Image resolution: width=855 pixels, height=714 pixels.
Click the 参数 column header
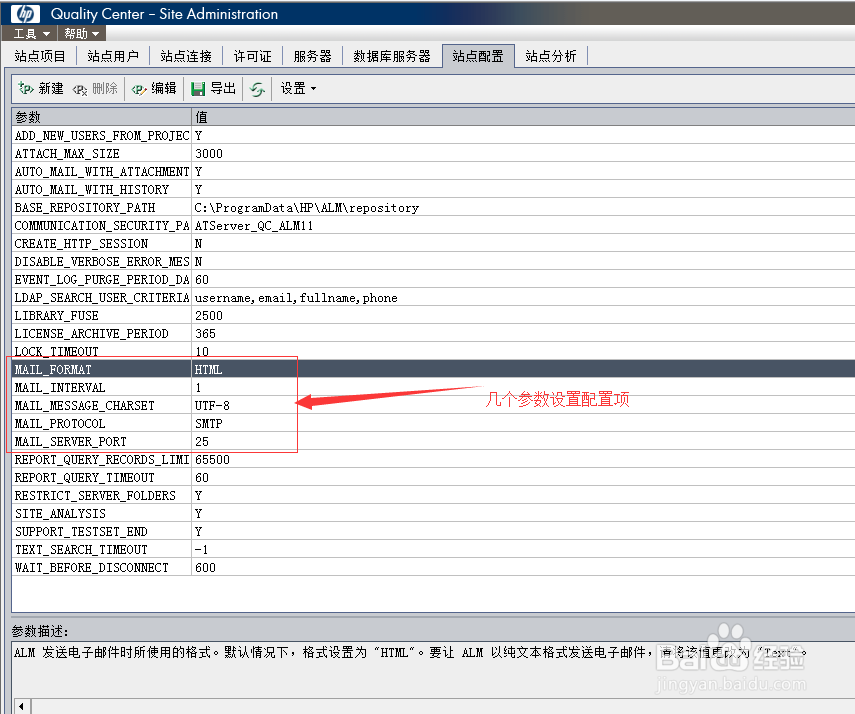(101, 117)
